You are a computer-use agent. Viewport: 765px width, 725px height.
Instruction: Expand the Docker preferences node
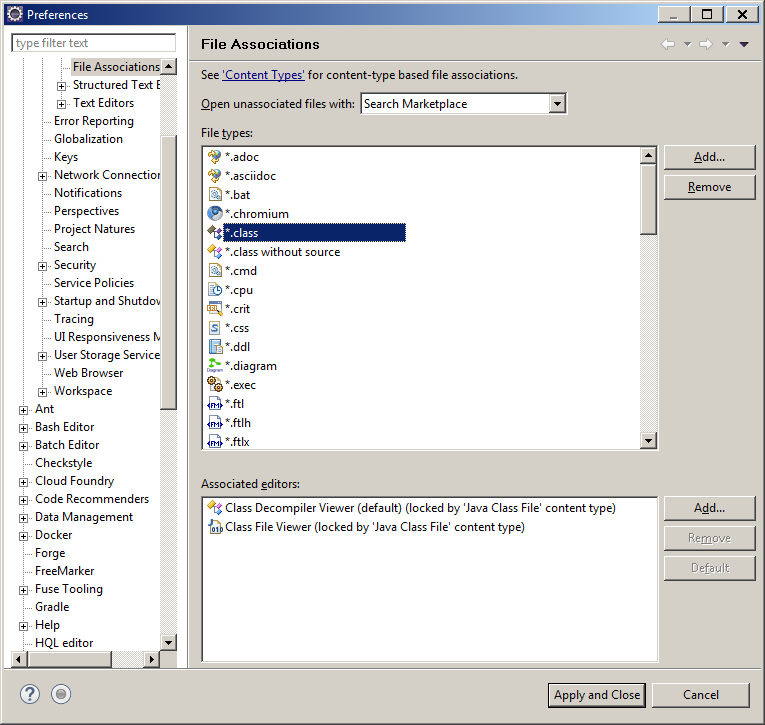click(24, 536)
